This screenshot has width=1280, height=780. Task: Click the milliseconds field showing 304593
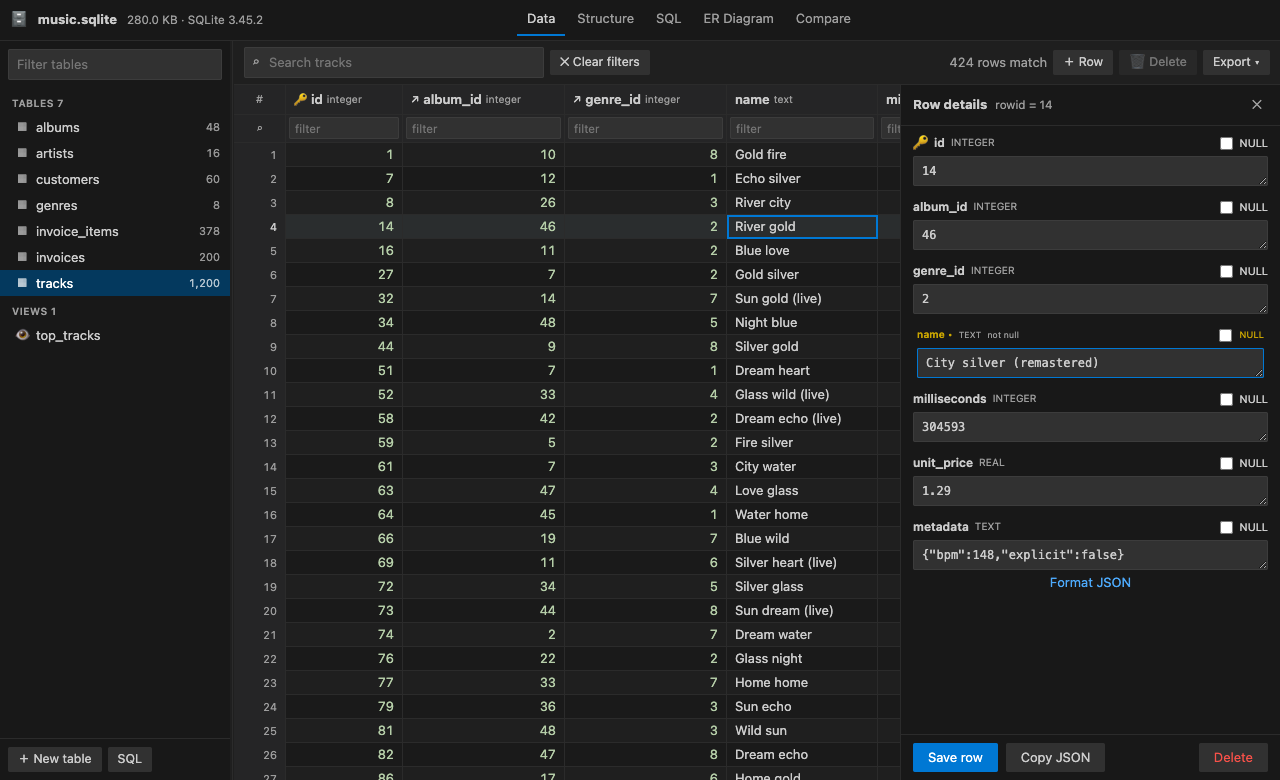(1090, 427)
